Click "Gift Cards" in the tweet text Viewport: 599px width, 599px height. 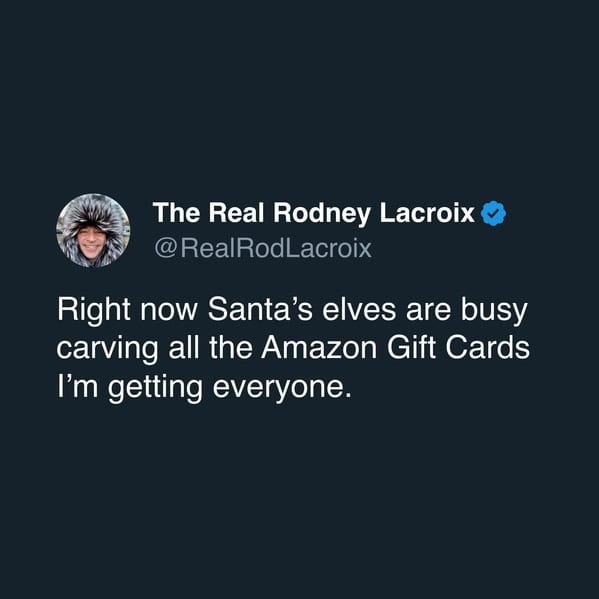click(x=458, y=348)
